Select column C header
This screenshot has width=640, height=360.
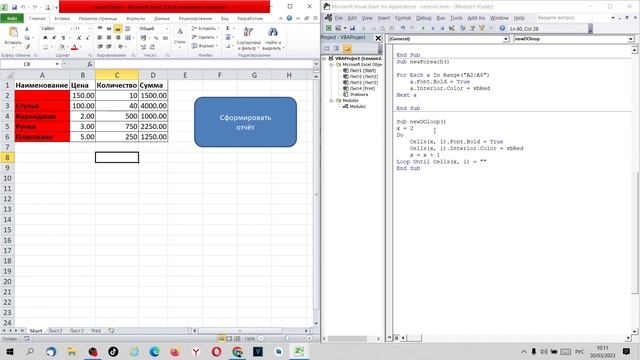click(x=117, y=75)
